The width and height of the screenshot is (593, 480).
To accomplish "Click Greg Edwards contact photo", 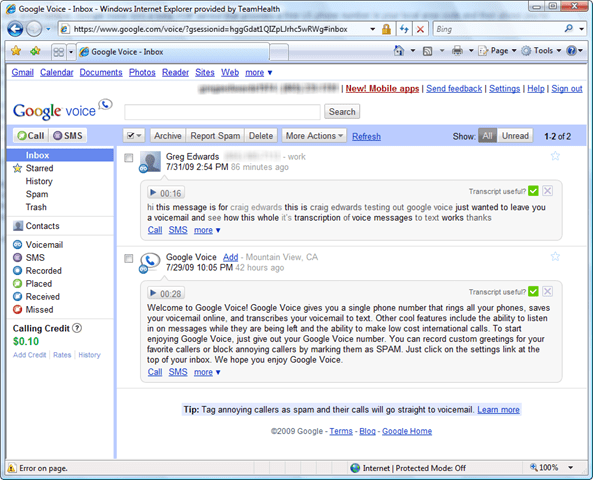I will (x=150, y=162).
